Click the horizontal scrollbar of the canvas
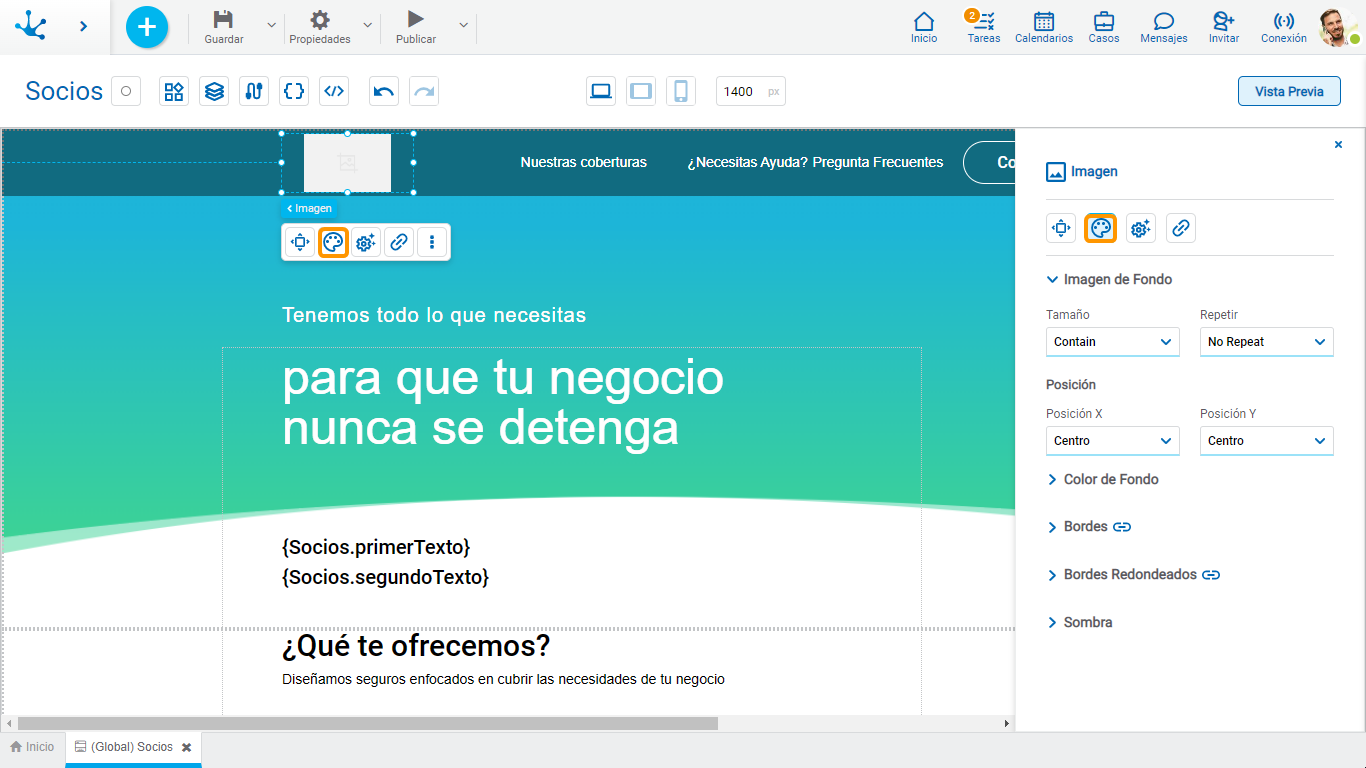The width and height of the screenshot is (1366, 768). (x=367, y=723)
